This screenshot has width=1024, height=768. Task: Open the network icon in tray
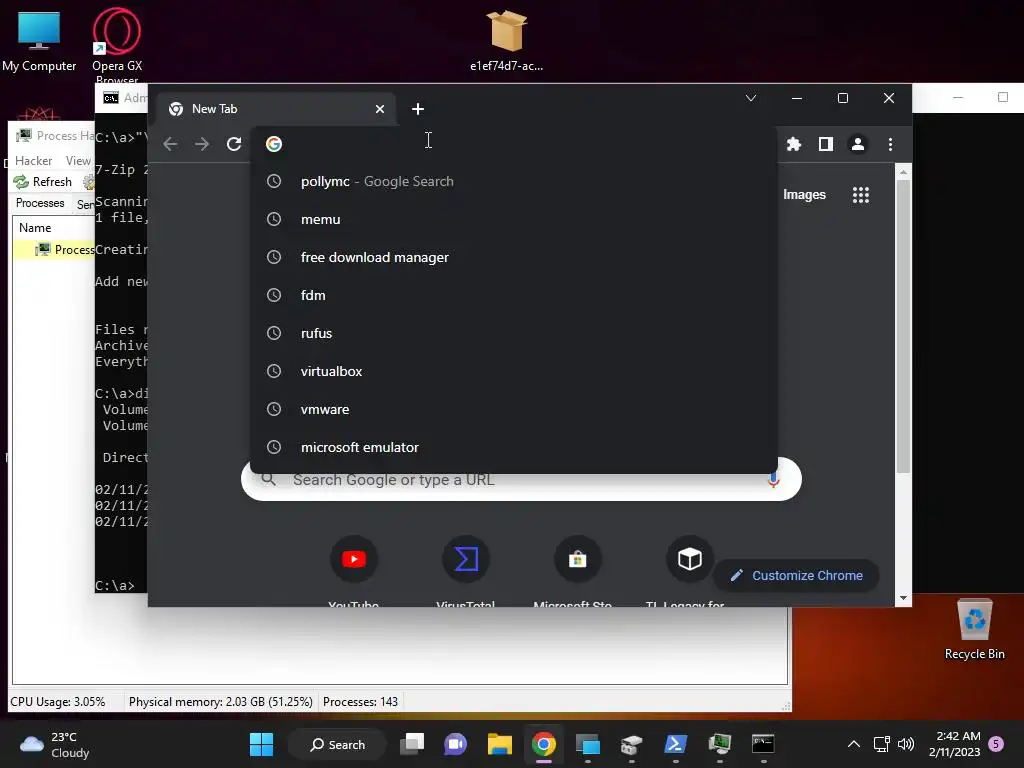882,744
